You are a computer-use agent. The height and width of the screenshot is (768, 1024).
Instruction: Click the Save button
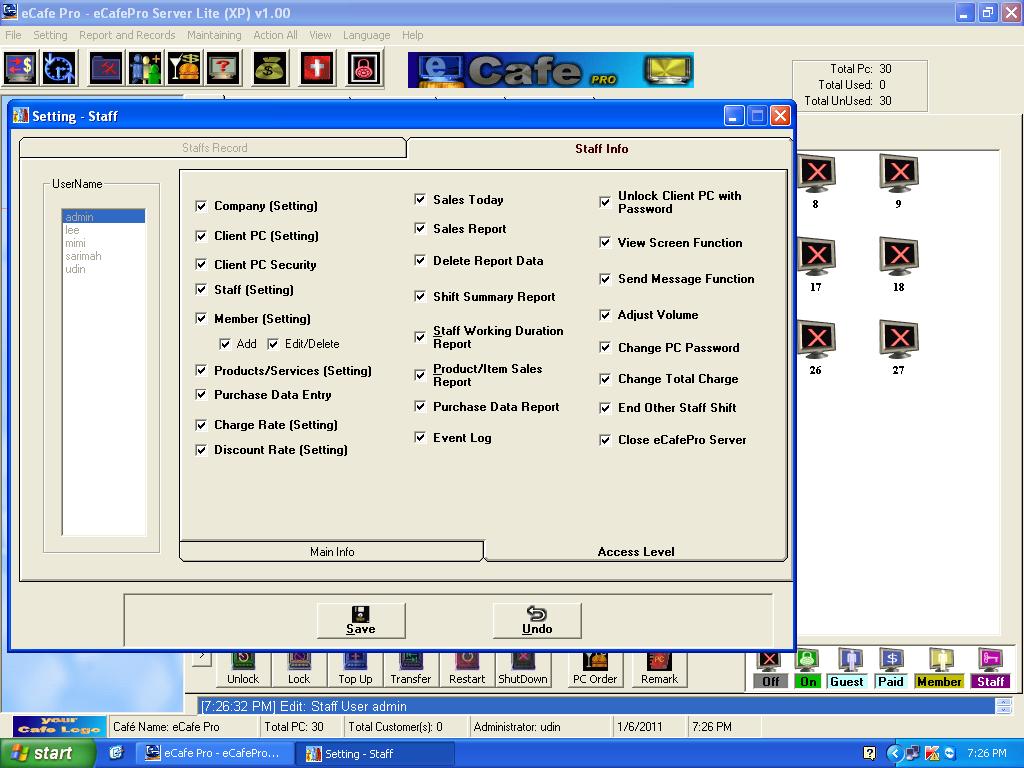(x=361, y=620)
